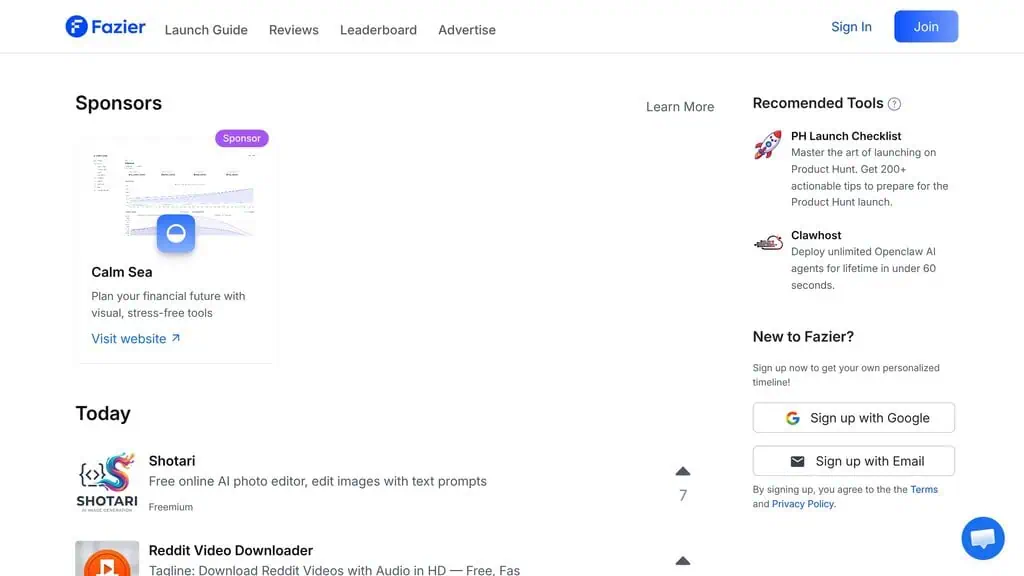Open the Clawhost tool title

click(x=816, y=235)
